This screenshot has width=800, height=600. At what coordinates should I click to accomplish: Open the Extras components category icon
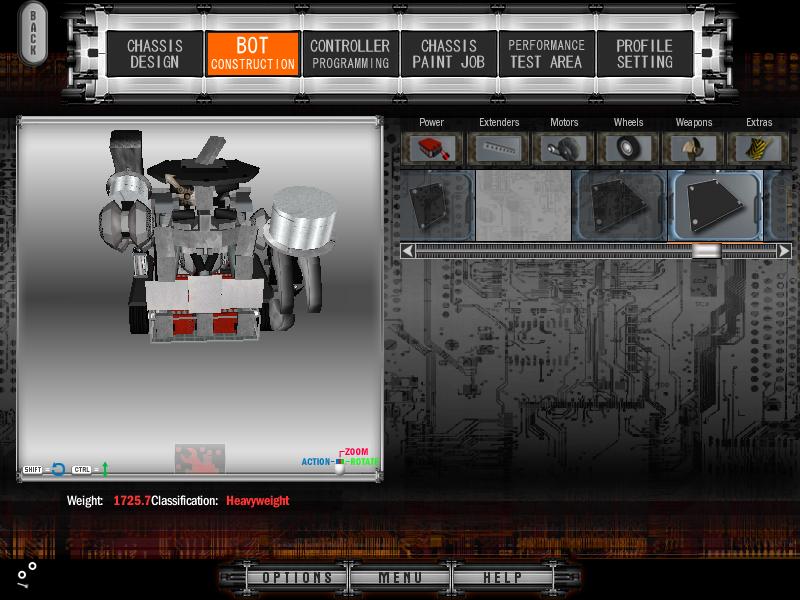click(x=759, y=148)
